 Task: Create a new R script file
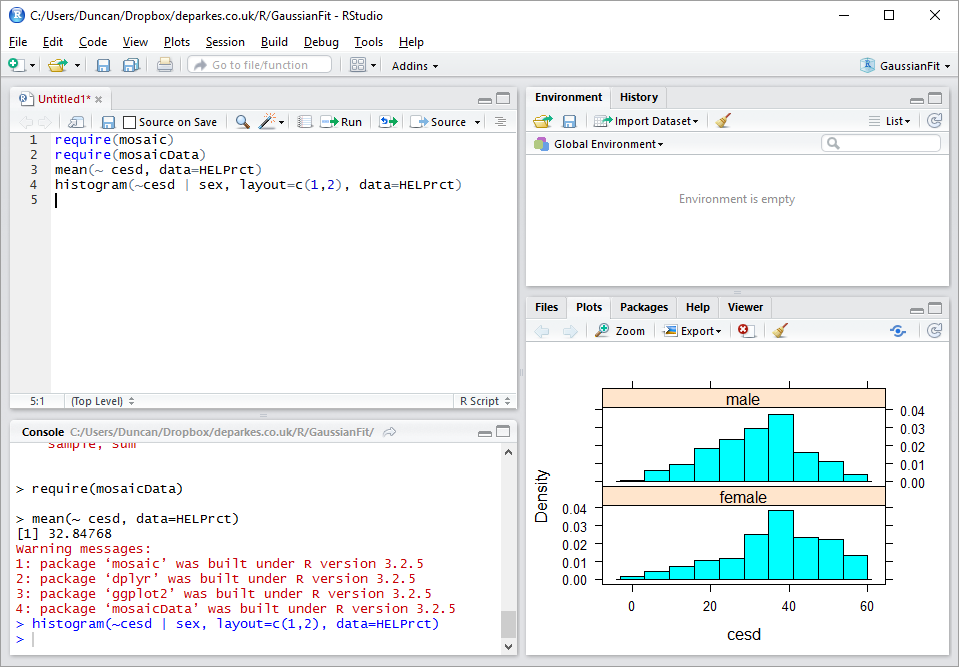(x=15, y=65)
